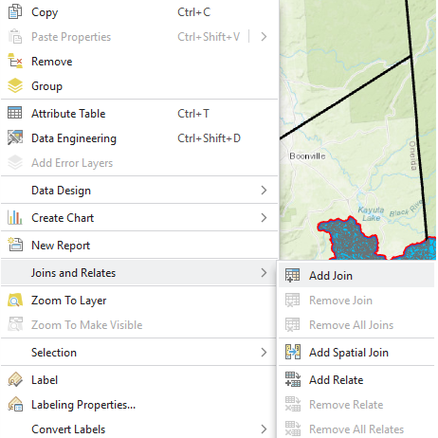The image size is (438, 438).
Task: Expand the Data Design submenu arrow
Action: click(x=264, y=190)
